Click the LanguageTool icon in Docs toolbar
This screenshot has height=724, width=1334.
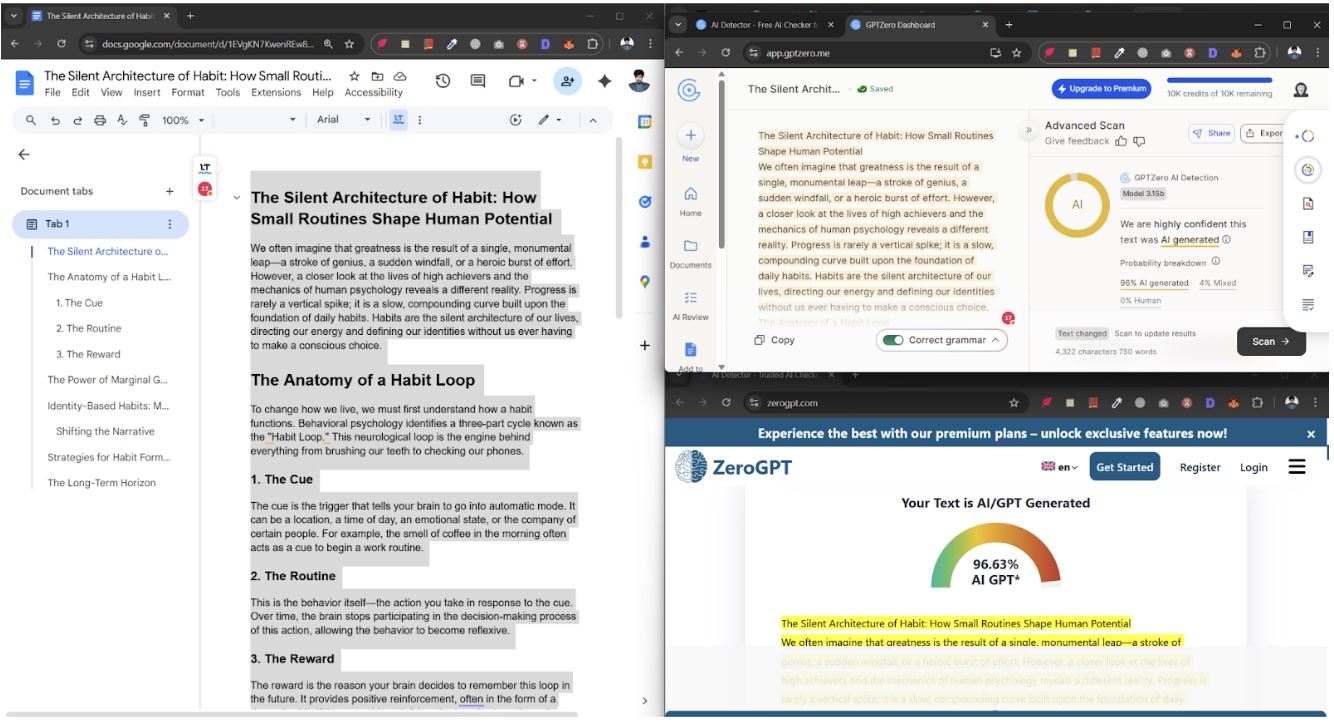tap(398, 120)
